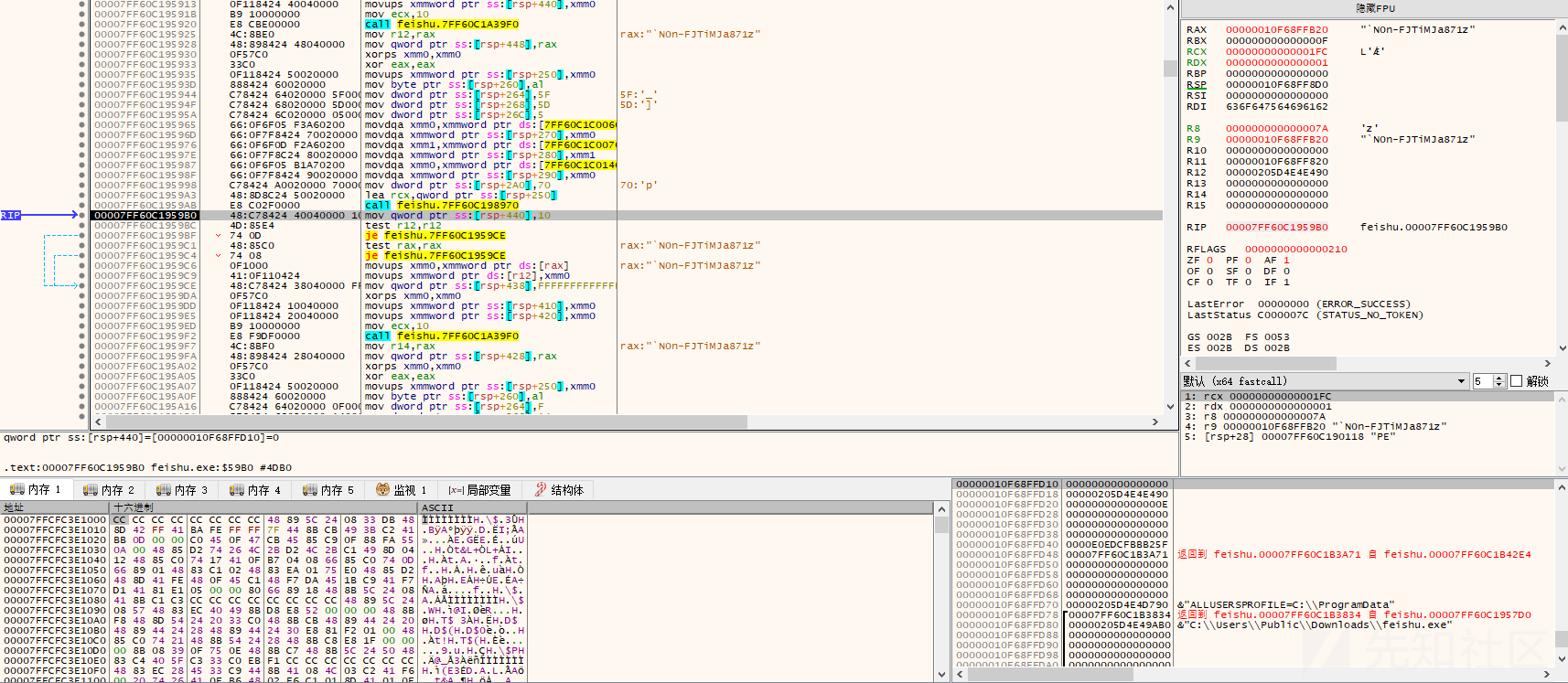The height and width of the screenshot is (683, 1568).
Task: Switch to 内存 3 tab
Action: (182, 490)
